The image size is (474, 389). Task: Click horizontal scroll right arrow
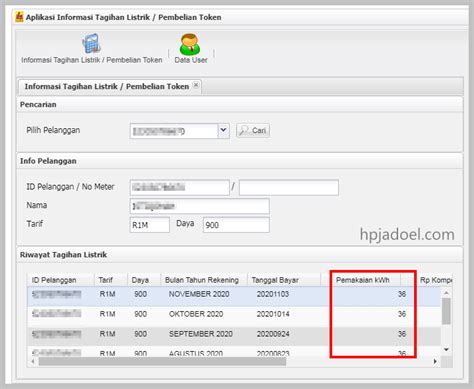(435, 362)
